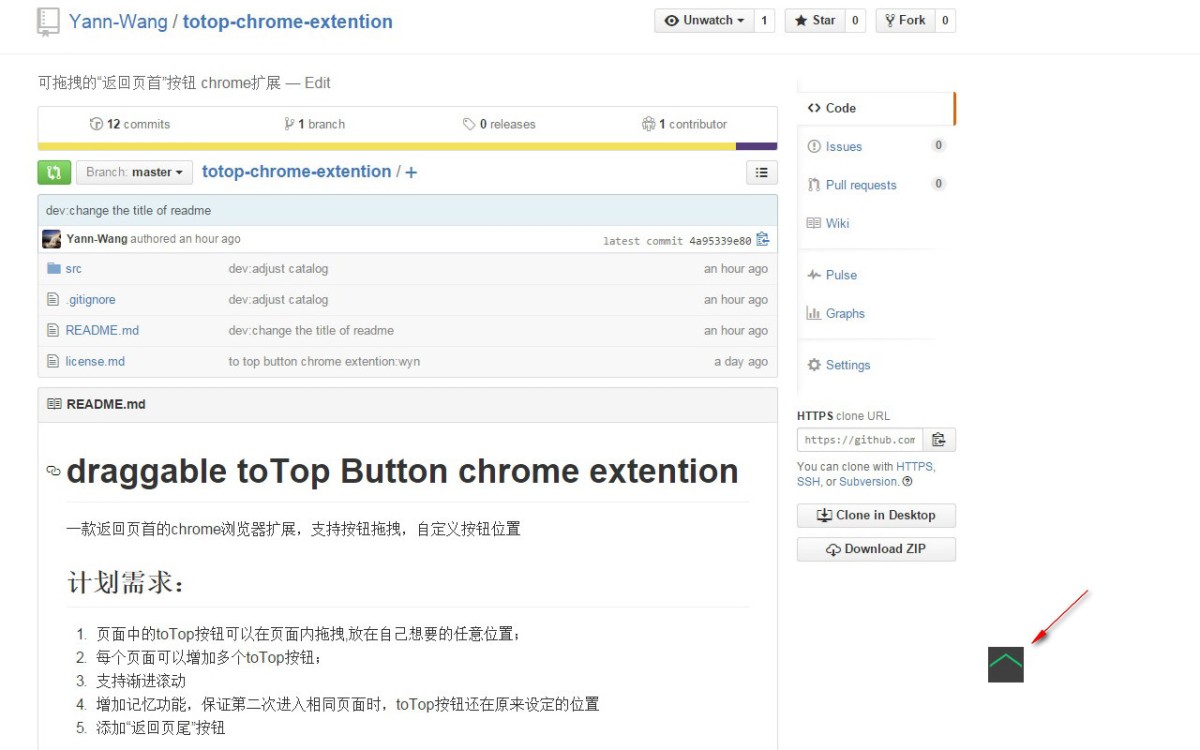Image resolution: width=1200 pixels, height=750 pixels.
Task: Click the green compare and review button
Action: (54, 172)
